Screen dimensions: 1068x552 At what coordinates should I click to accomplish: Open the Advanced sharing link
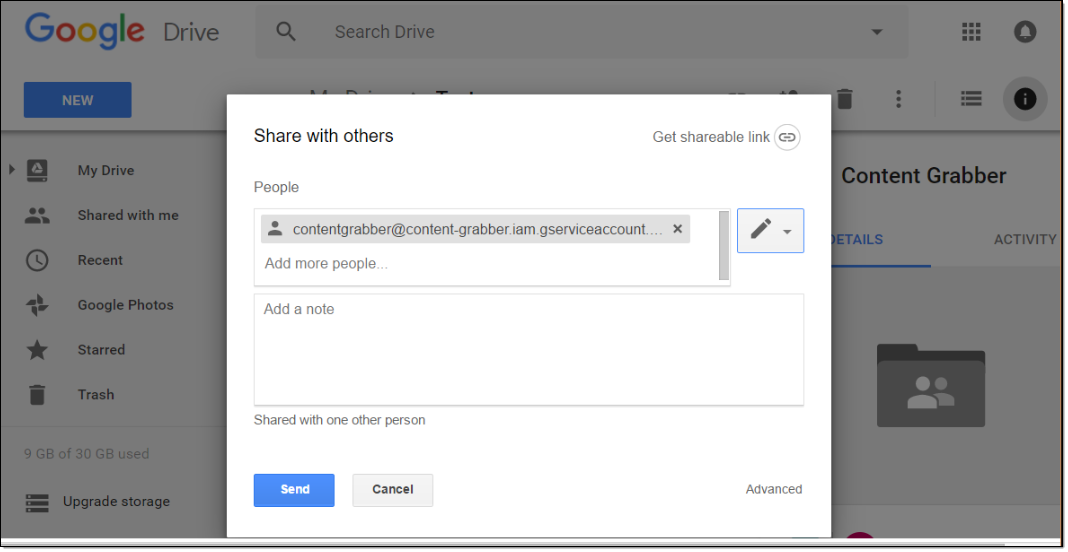[x=773, y=490]
